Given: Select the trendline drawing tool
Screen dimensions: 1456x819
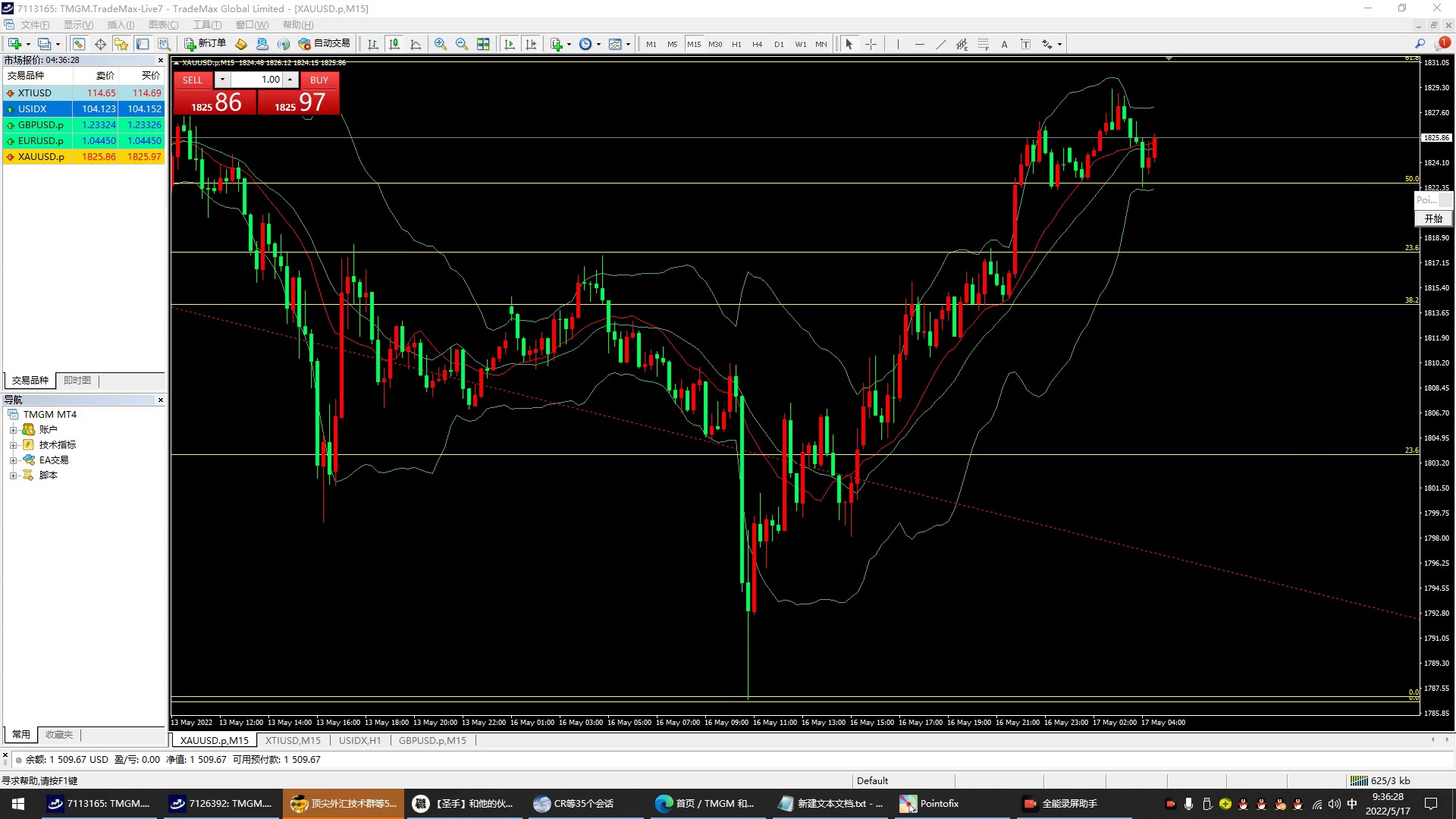Looking at the screenshot, I should click(940, 44).
